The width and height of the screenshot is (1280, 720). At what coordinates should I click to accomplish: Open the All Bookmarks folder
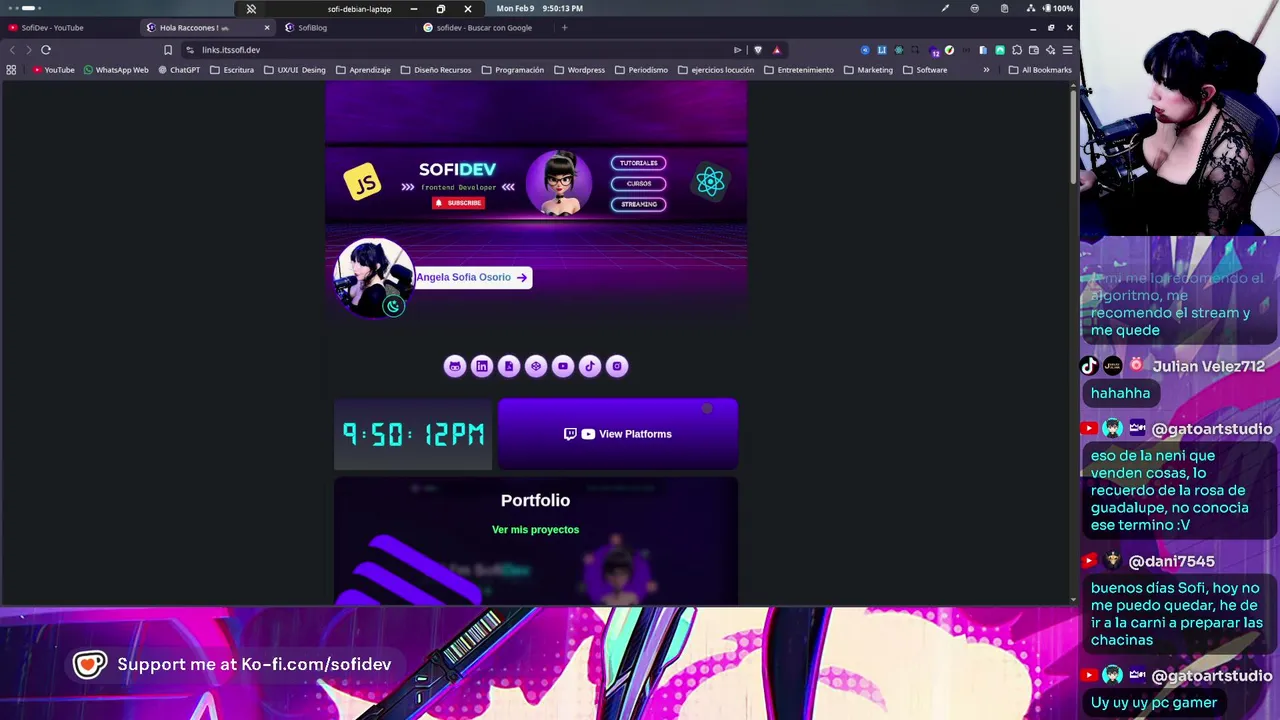(1040, 70)
